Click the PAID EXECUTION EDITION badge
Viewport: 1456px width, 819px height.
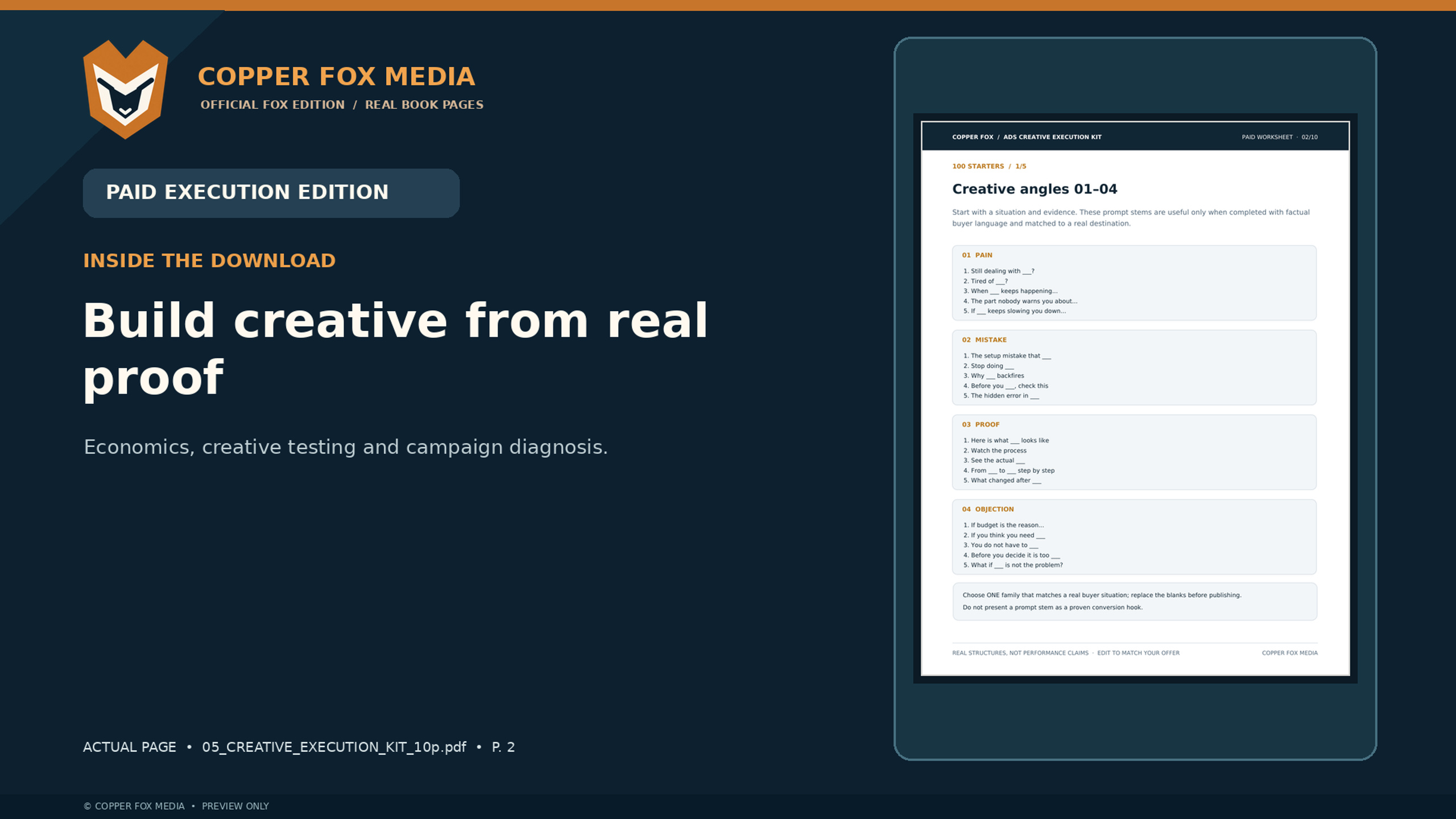pyautogui.click(x=271, y=193)
